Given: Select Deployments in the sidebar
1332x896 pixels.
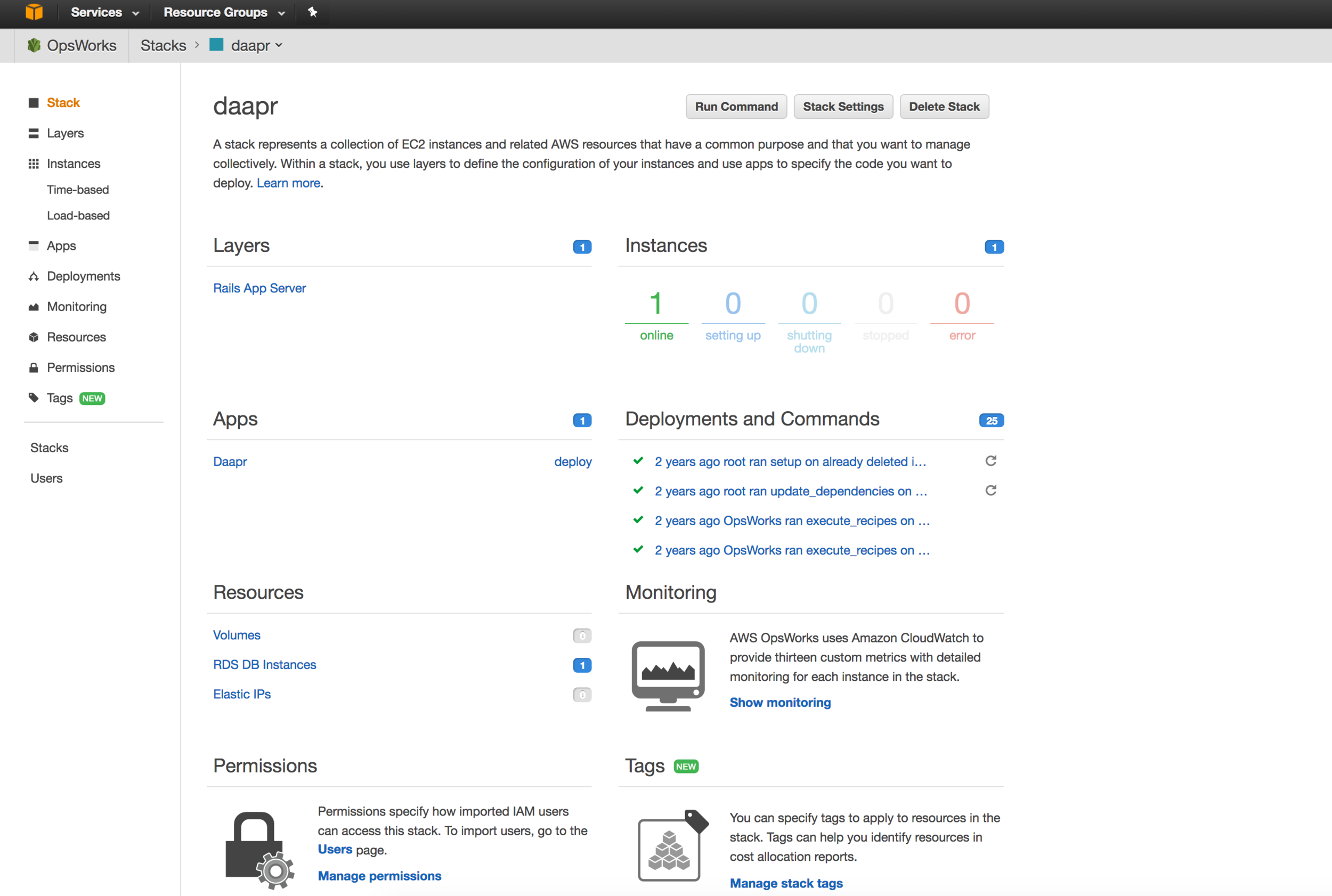Looking at the screenshot, I should click(84, 276).
